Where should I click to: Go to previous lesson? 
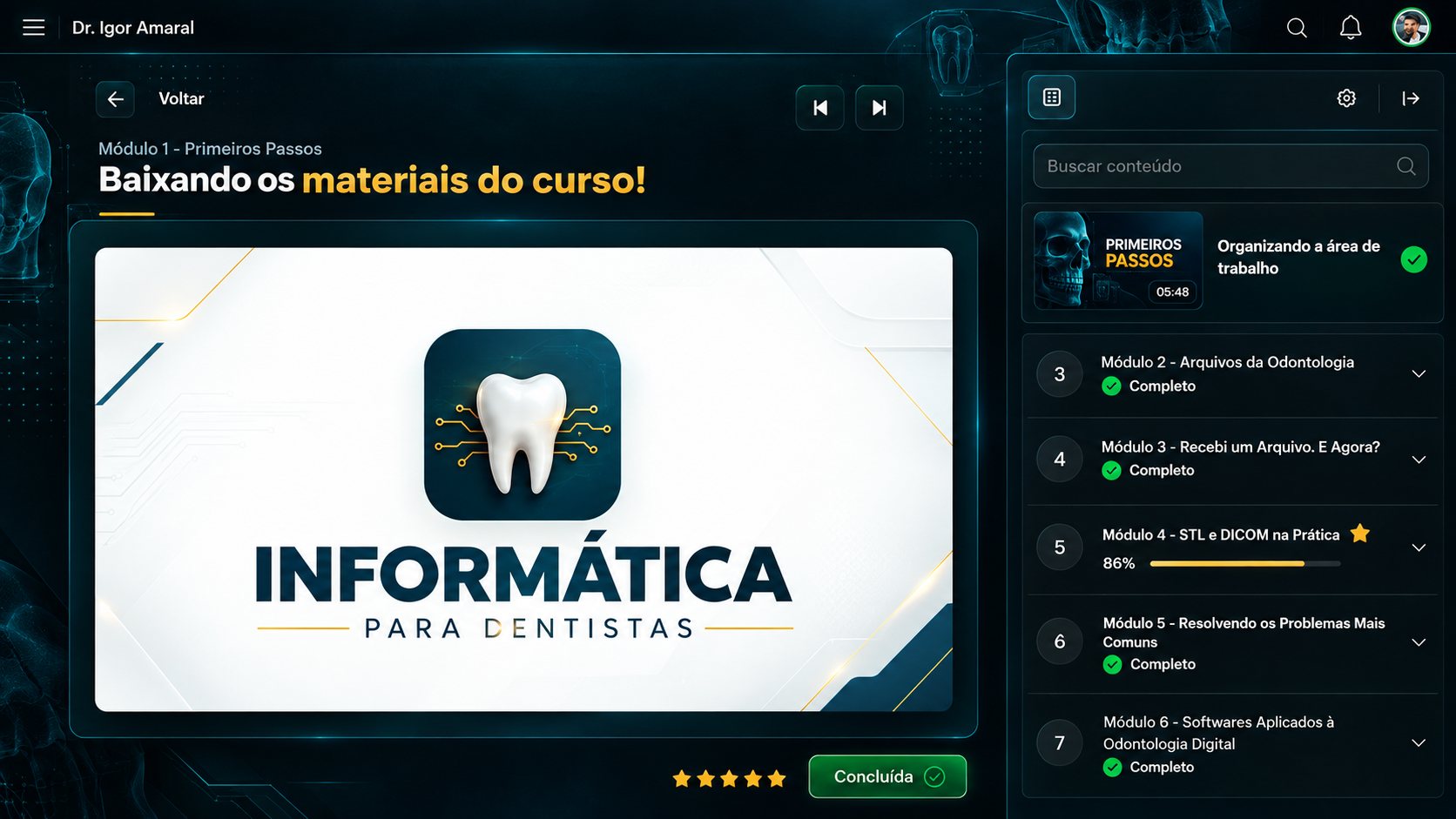pos(820,108)
